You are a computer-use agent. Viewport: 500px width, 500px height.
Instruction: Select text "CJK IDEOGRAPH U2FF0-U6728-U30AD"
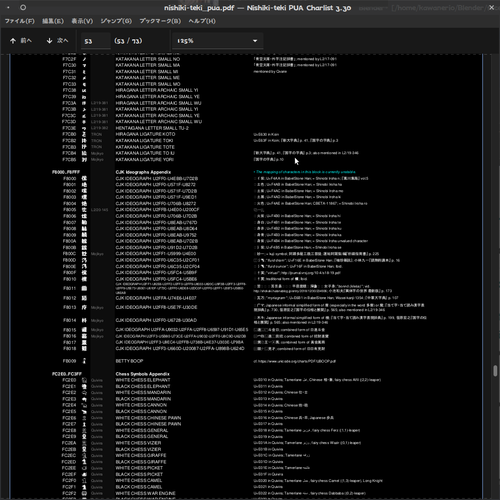coord(156,320)
